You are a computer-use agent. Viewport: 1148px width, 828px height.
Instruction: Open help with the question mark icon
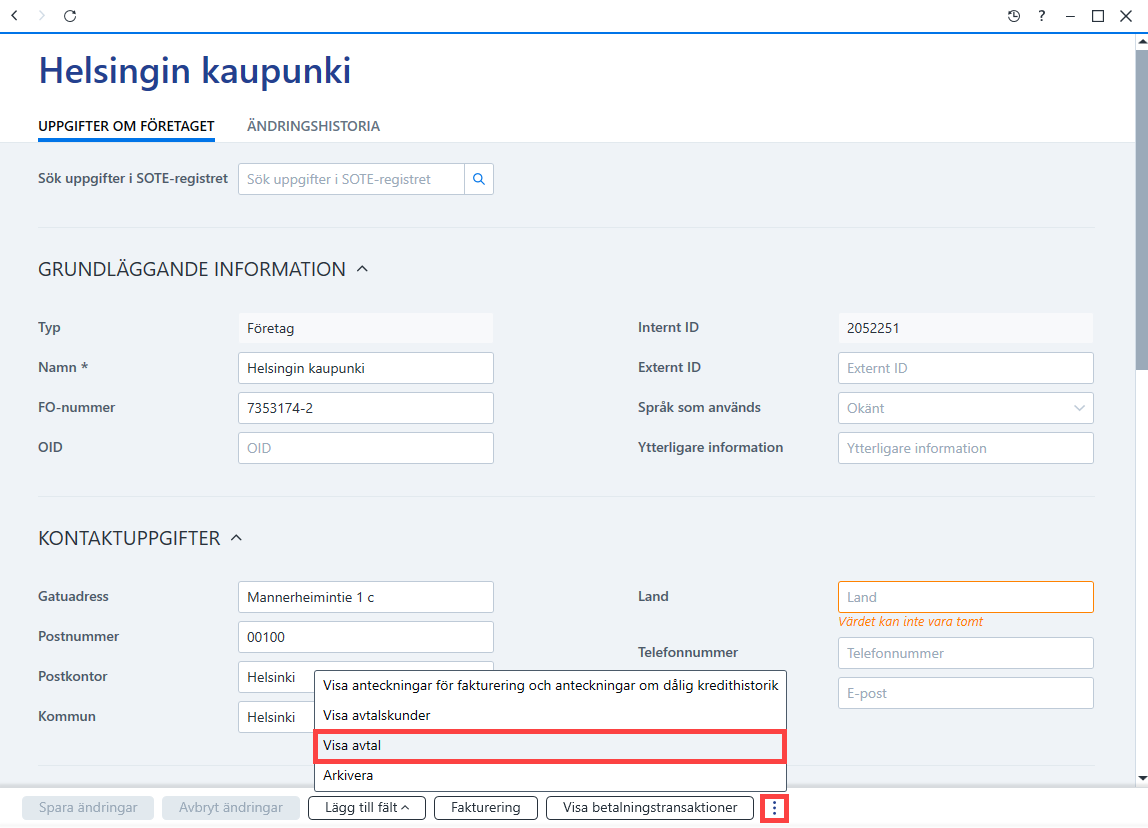[1041, 16]
